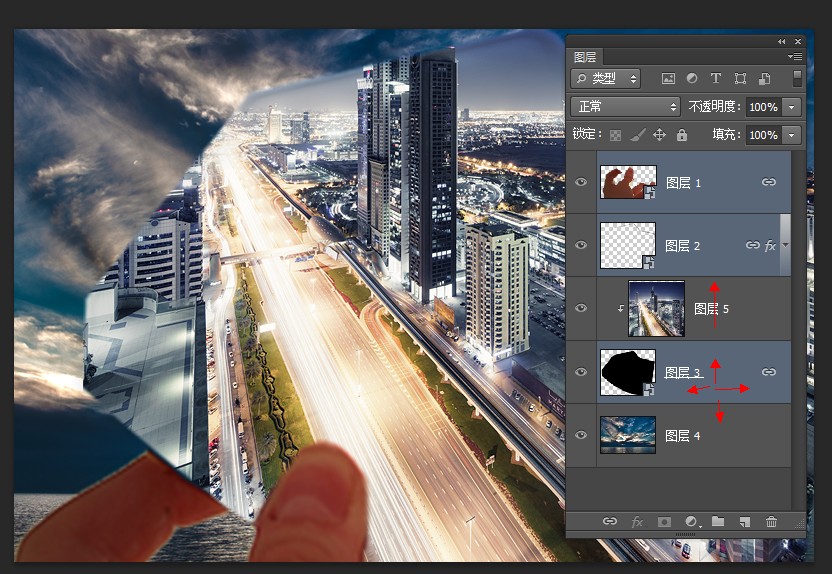Collapse the layers panel with double arrows
This screenshot has height=574, width=832.
(781, 41)
